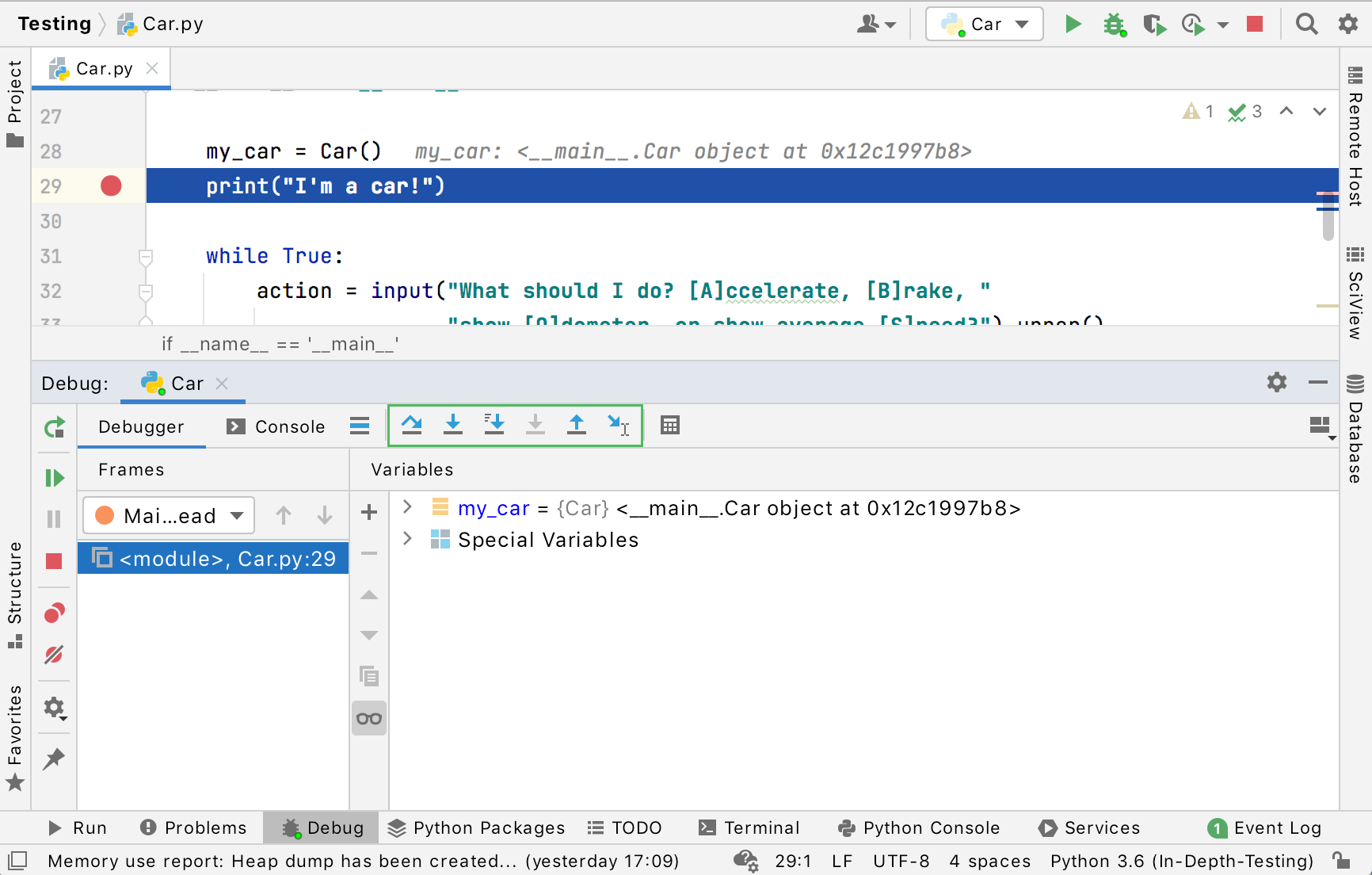
Task: Start a new debug session with the bug icon
Action: click(1115, 24)
